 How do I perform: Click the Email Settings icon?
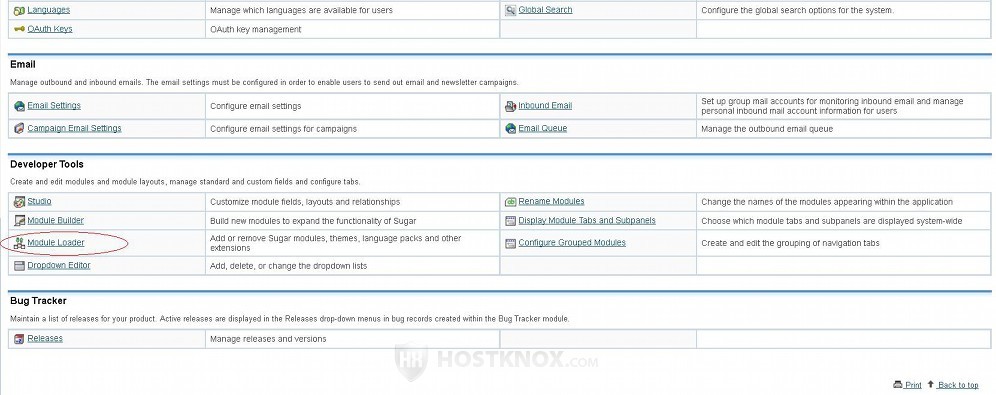[19, 106]
